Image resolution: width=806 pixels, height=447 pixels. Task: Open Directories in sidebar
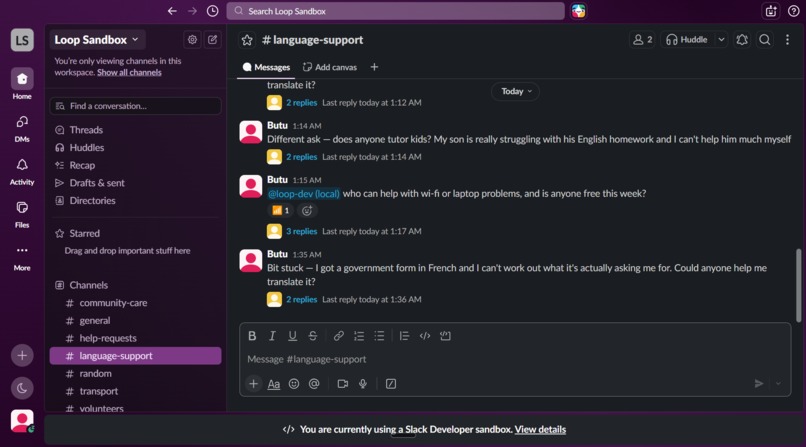135,200
